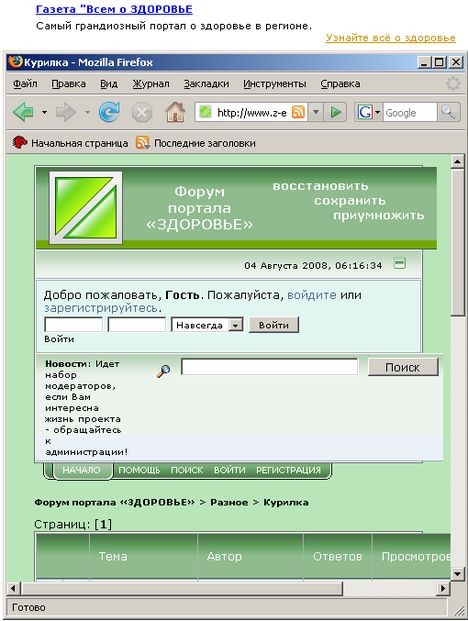Open the Инструменты menu

[274, 84]
